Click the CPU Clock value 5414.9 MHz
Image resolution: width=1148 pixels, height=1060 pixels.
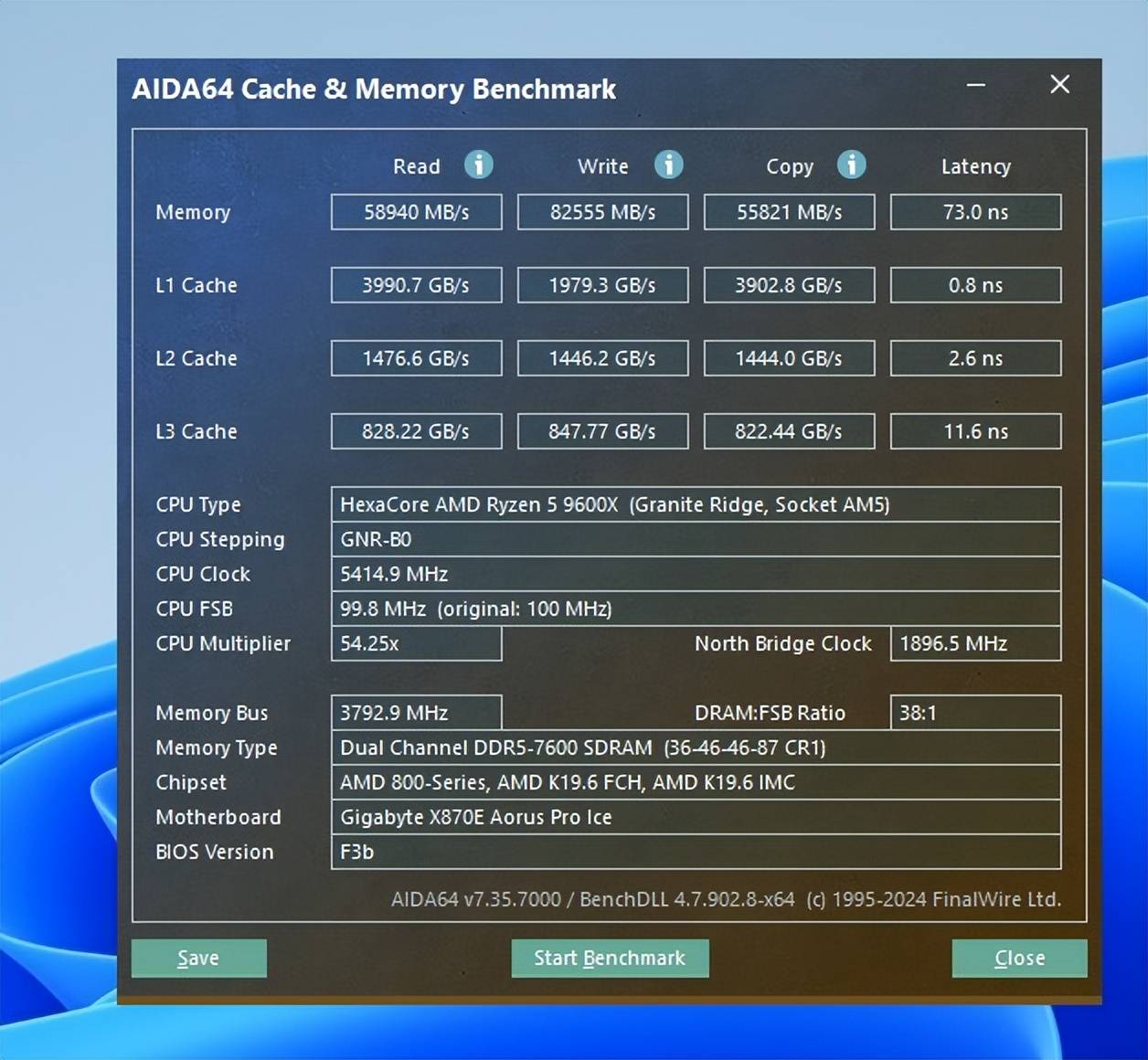[x=696, y=574]
